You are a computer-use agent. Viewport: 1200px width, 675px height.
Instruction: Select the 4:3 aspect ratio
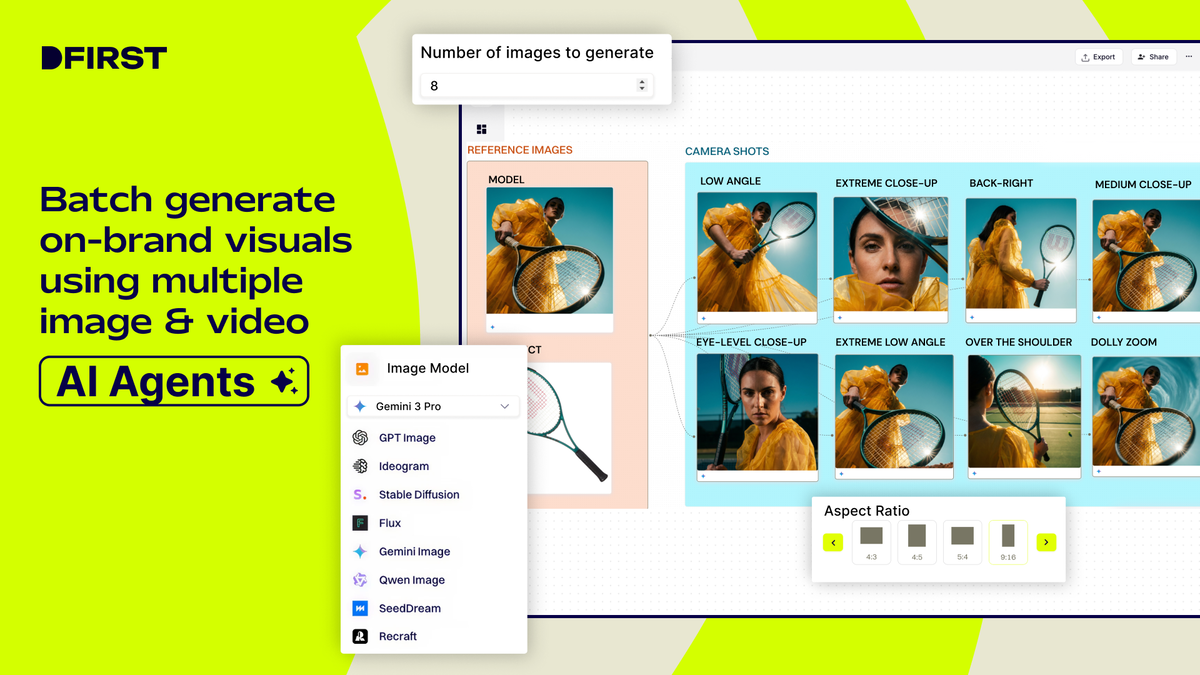(x=871, y=542)
